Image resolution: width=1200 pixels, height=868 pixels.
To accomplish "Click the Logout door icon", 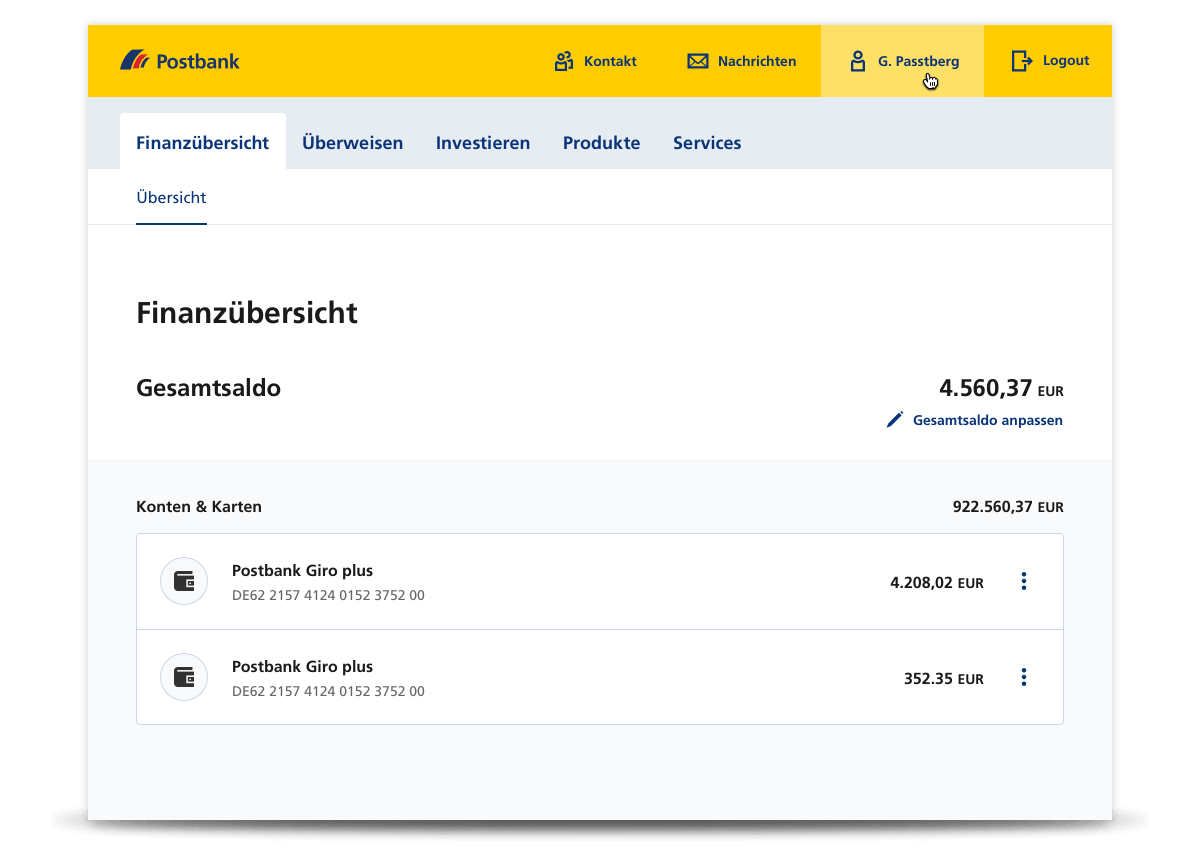I will pyautogui.click(x=1021, y=61).
